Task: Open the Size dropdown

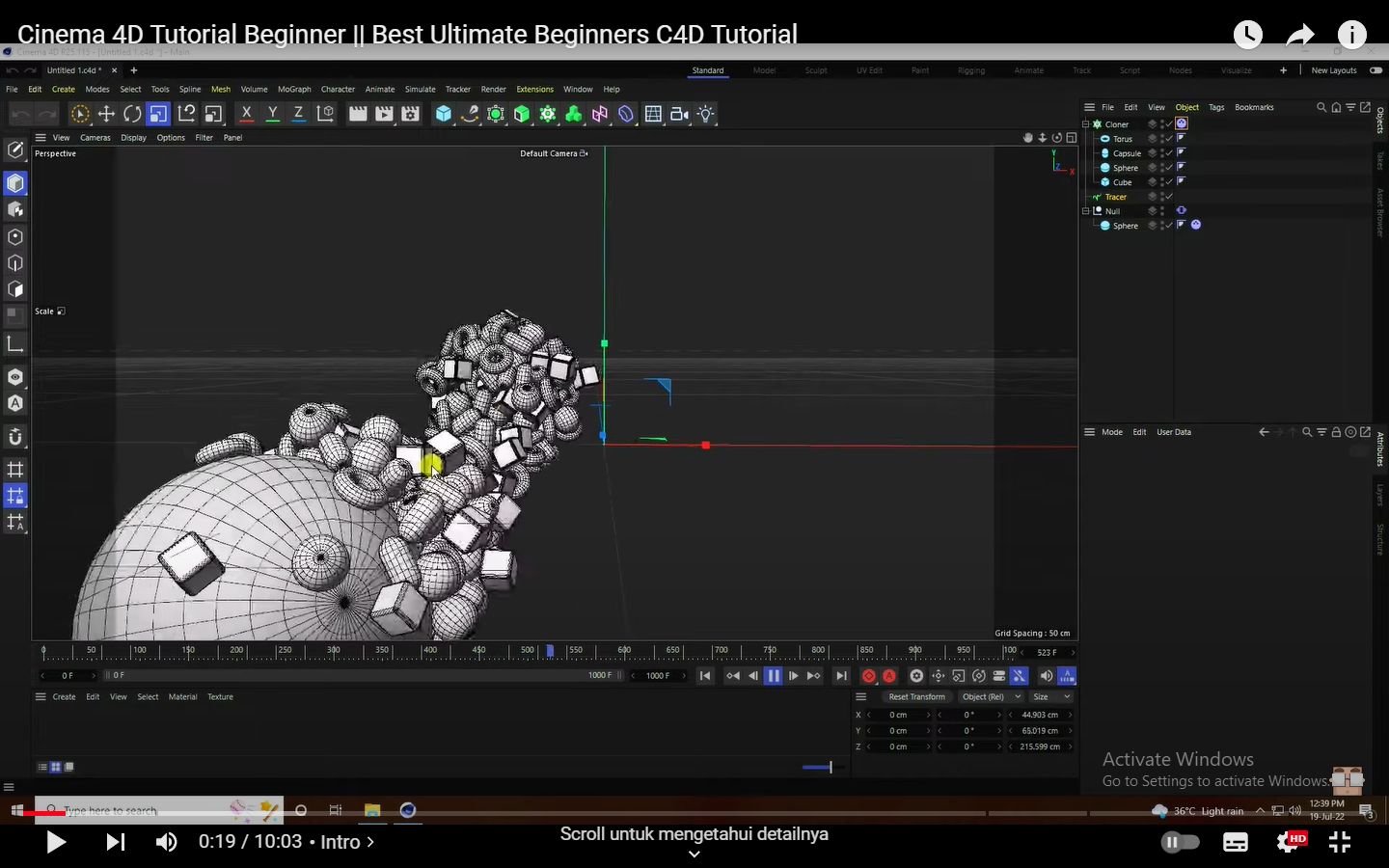Action: coord(1051,696)
